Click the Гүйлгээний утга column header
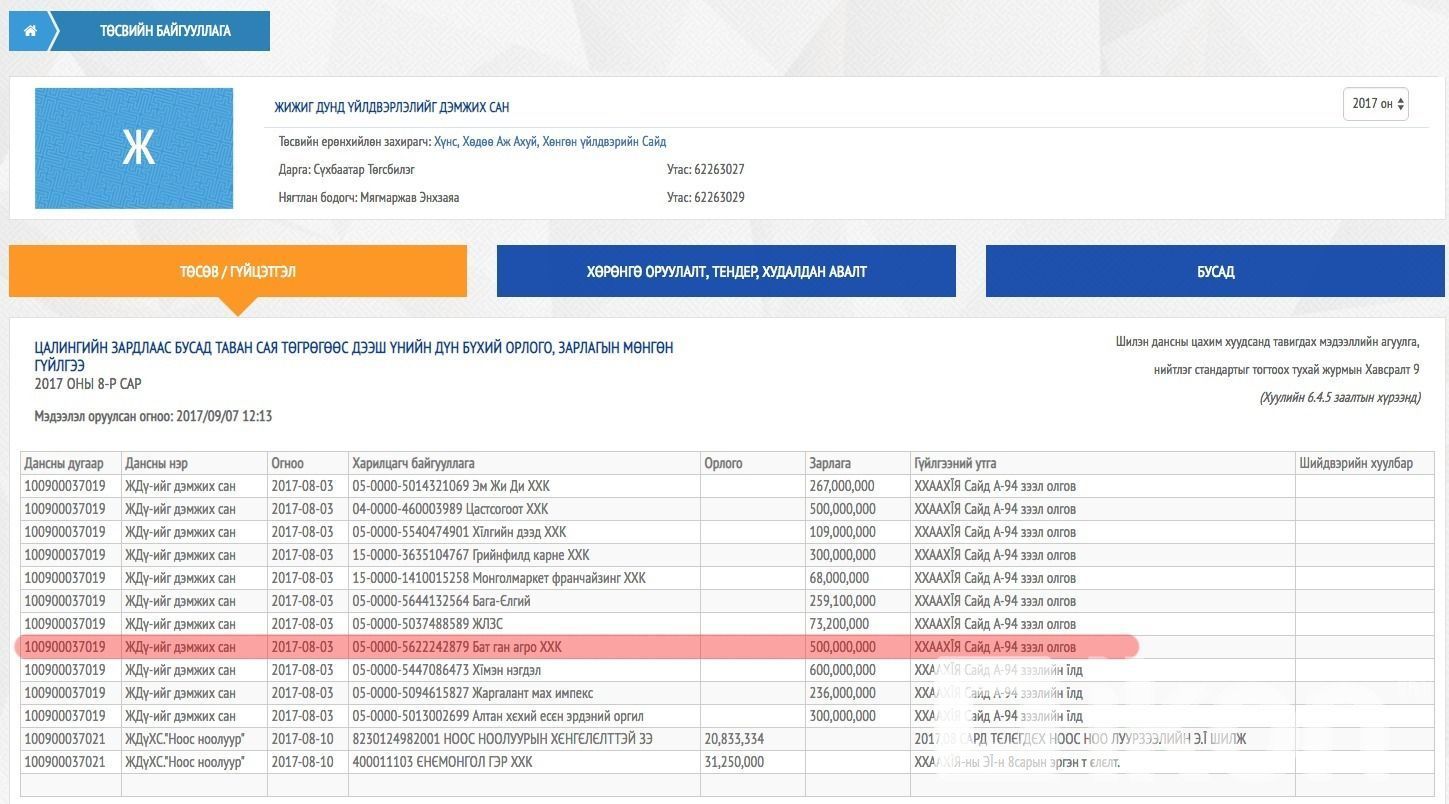The width and height of the screenshot is (1449, 804). pyautogui.click(x=955, y=463)
